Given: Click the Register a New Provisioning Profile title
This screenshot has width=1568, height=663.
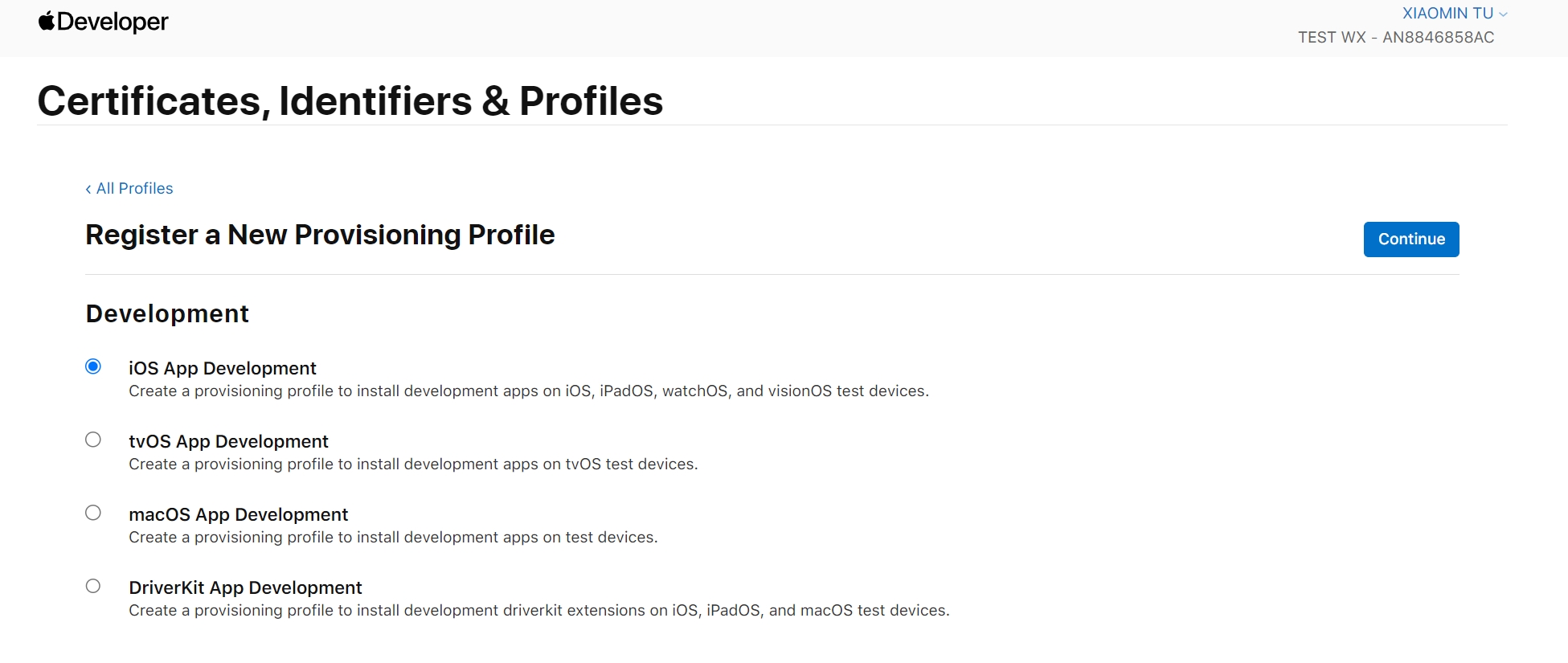Looking at the screenshot, I should coord(320,235).
